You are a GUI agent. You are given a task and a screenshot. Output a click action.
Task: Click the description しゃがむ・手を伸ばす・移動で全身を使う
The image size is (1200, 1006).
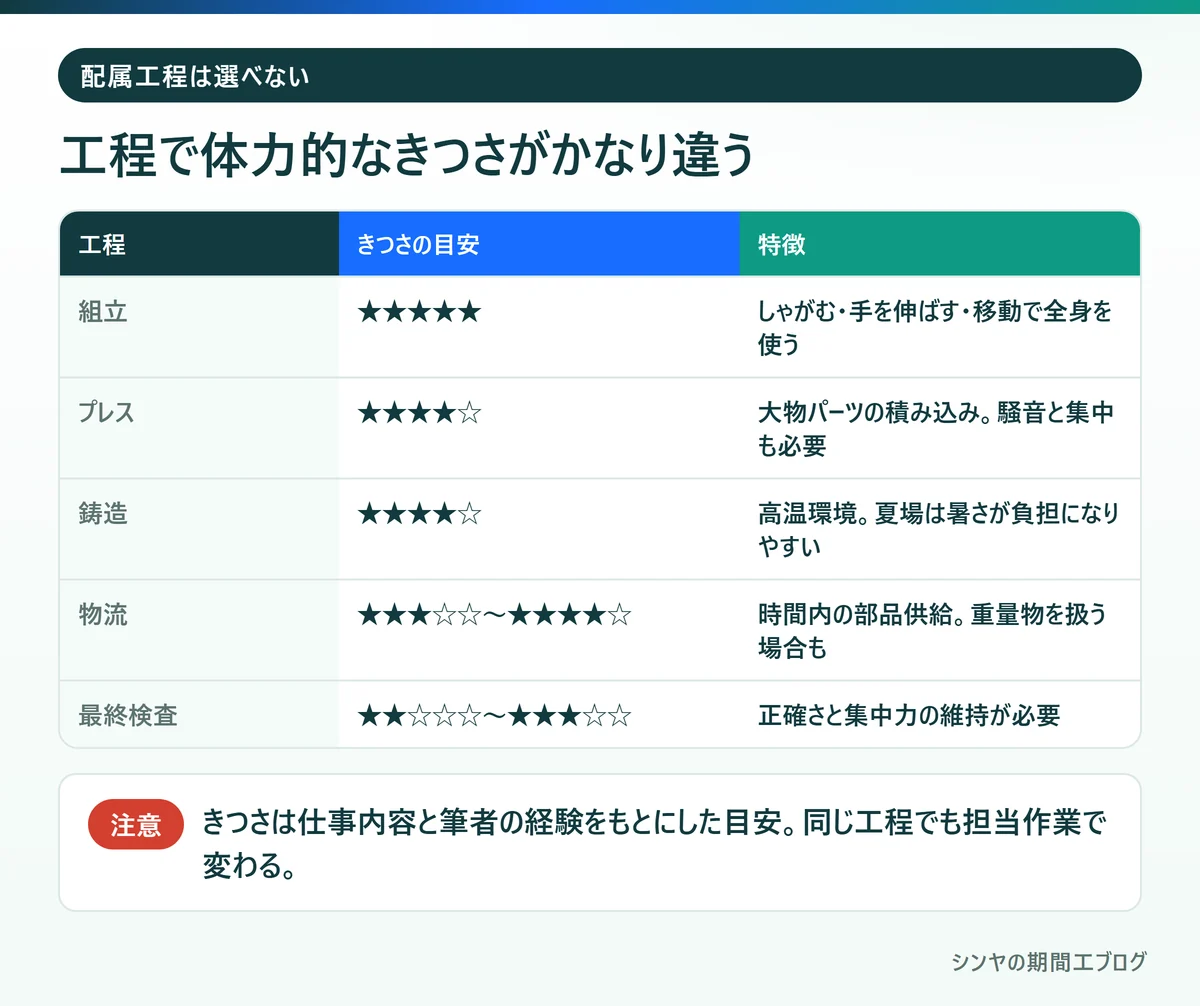[935, 328]
